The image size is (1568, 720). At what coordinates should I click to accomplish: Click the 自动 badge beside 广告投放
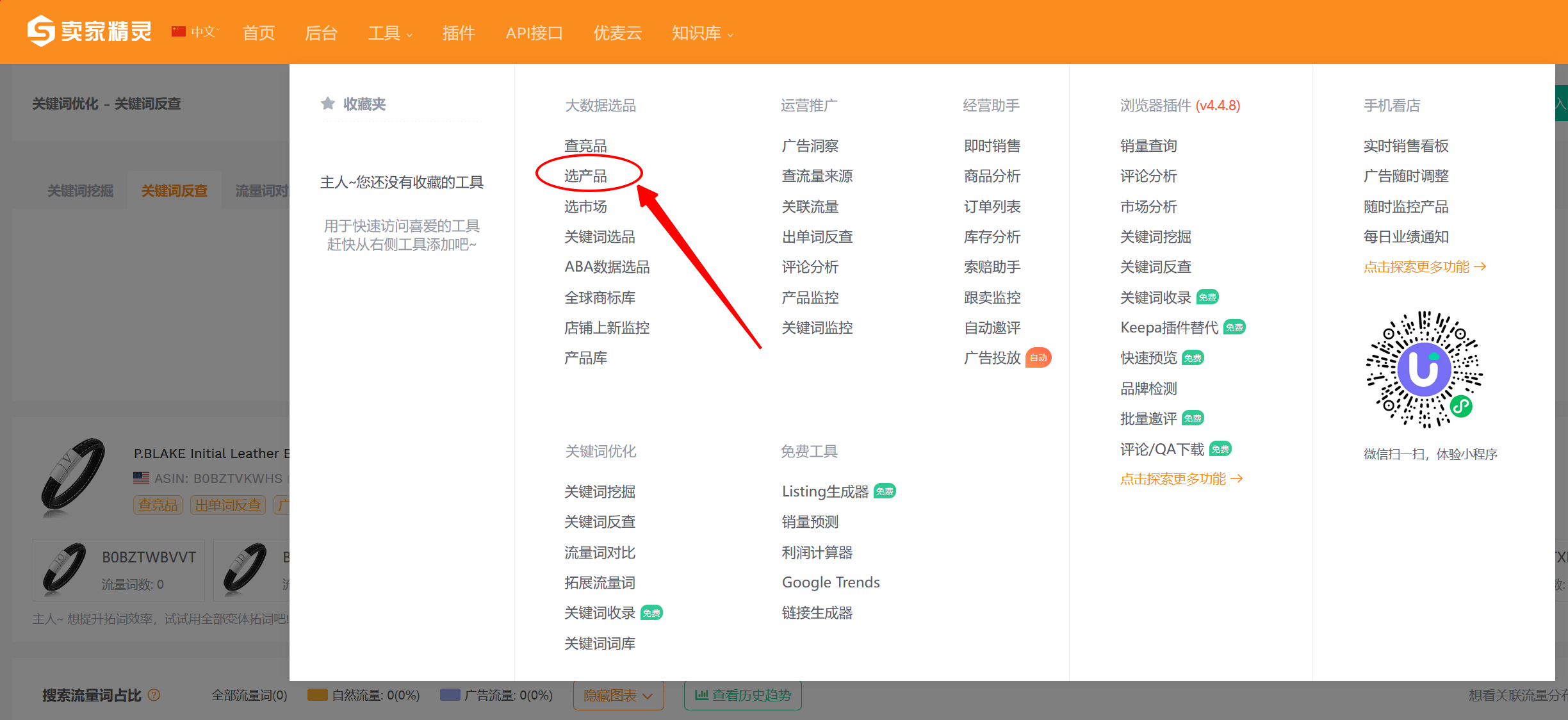(x=1038, y=358)
